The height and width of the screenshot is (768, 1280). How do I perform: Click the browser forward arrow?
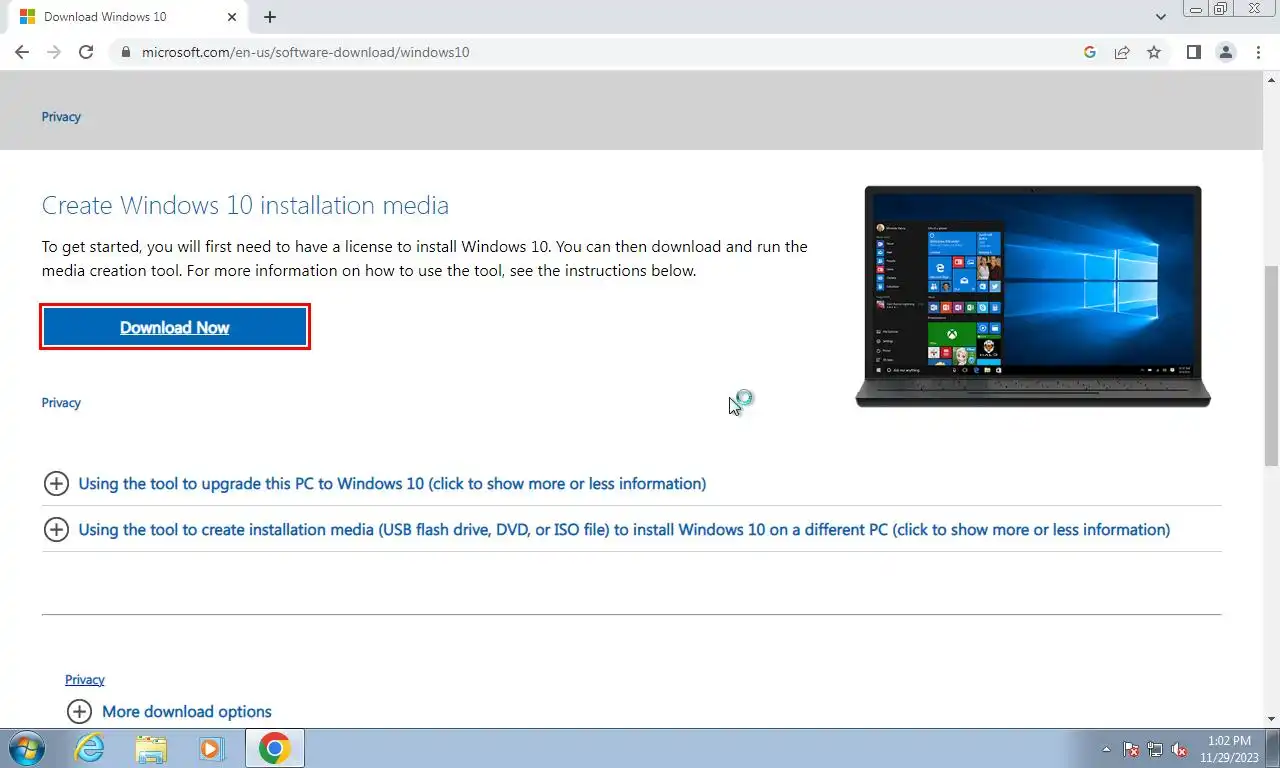(x=54, y=52)
